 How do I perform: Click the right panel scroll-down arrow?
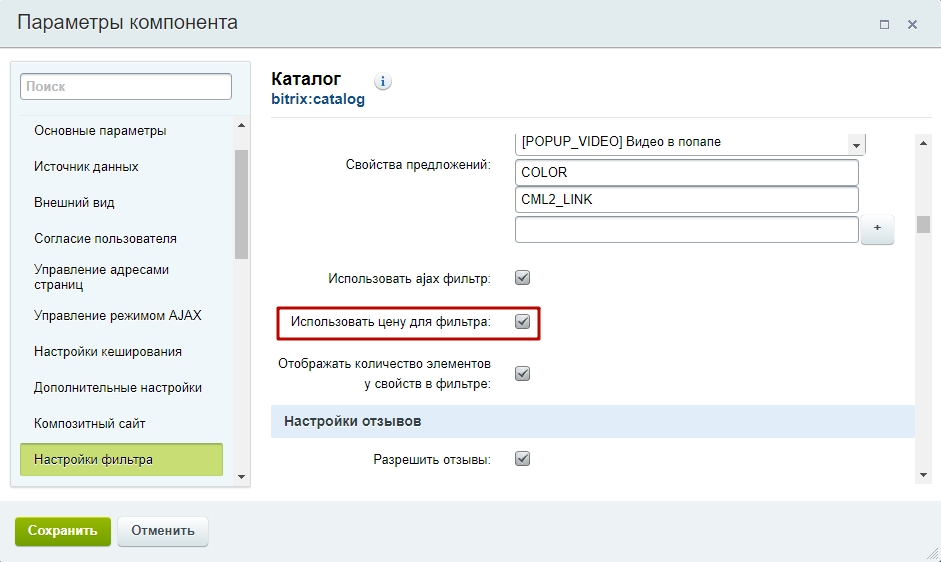924,473
